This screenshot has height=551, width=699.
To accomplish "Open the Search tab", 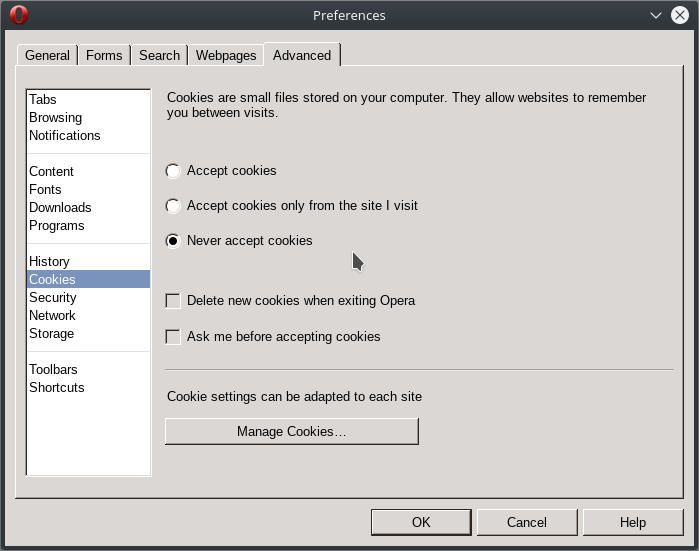I will tap(159, 55).
